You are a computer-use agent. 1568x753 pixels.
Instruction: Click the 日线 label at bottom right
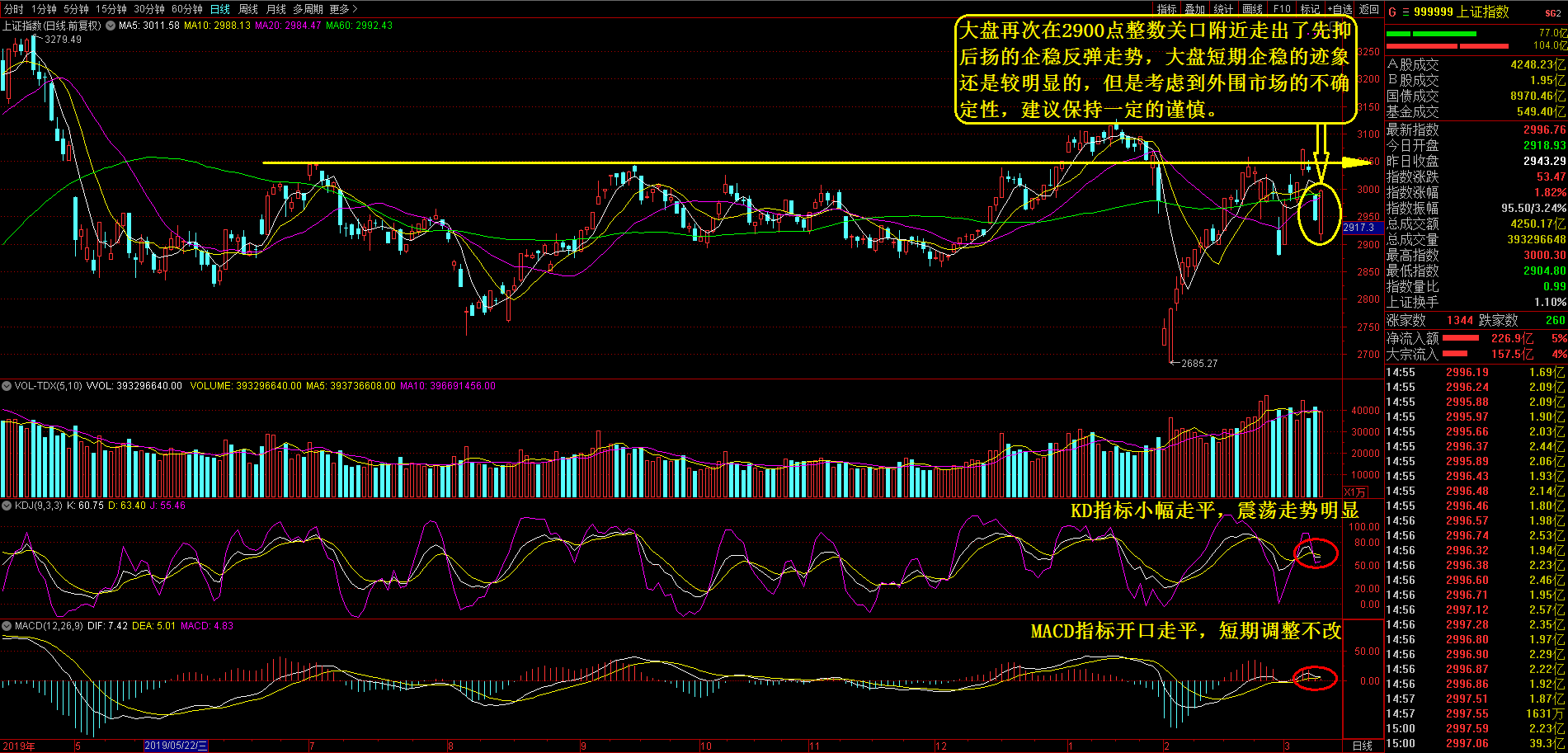coord(1363,746)
